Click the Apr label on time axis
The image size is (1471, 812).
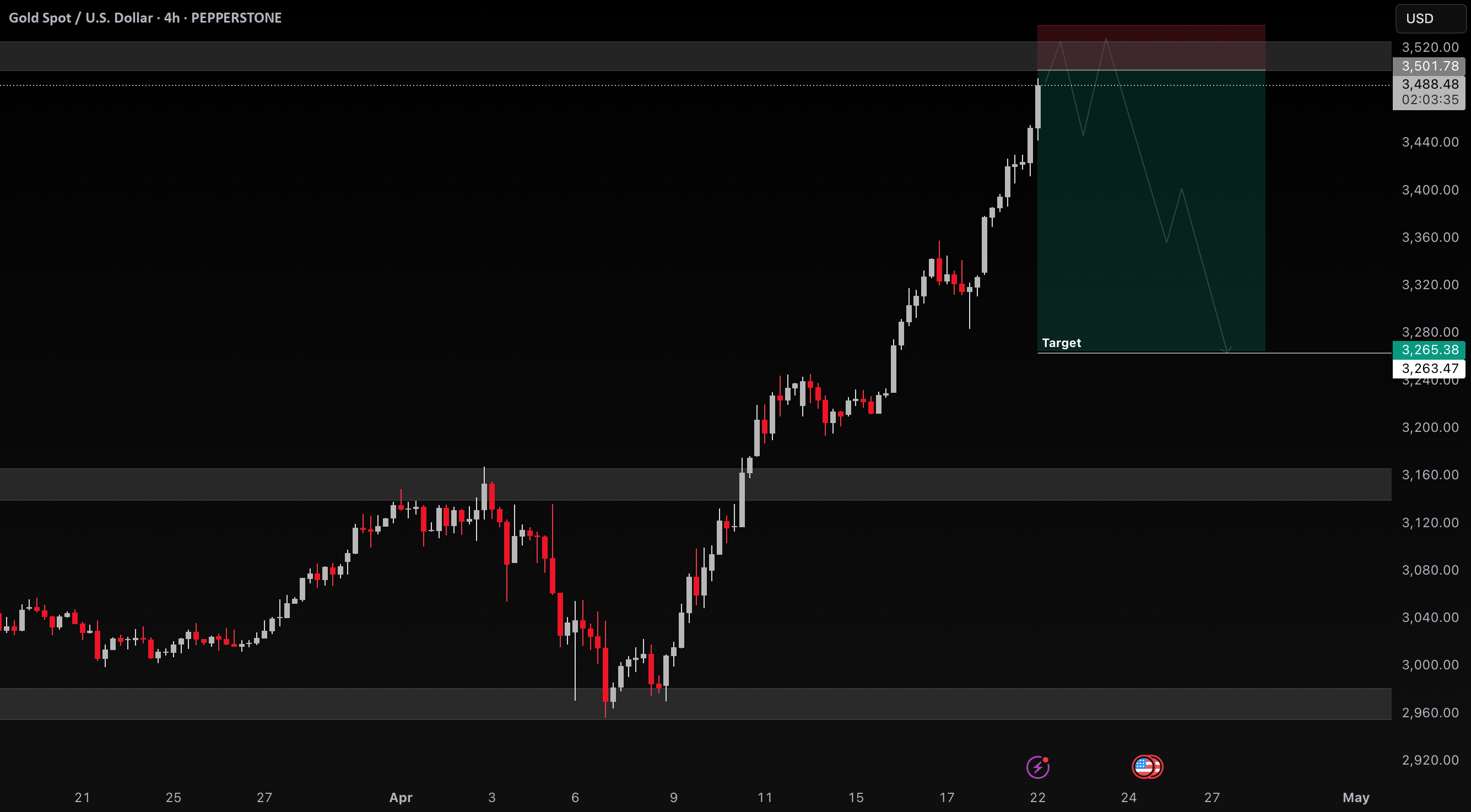(401, 797)
